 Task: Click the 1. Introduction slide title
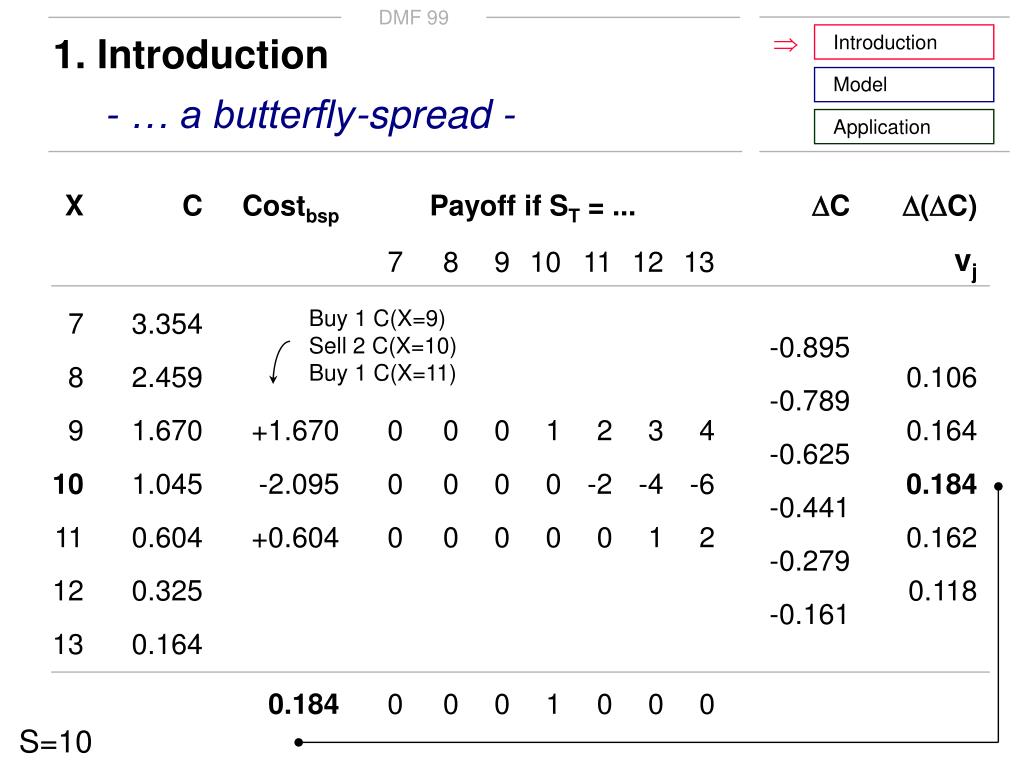(x=191, y=54)
